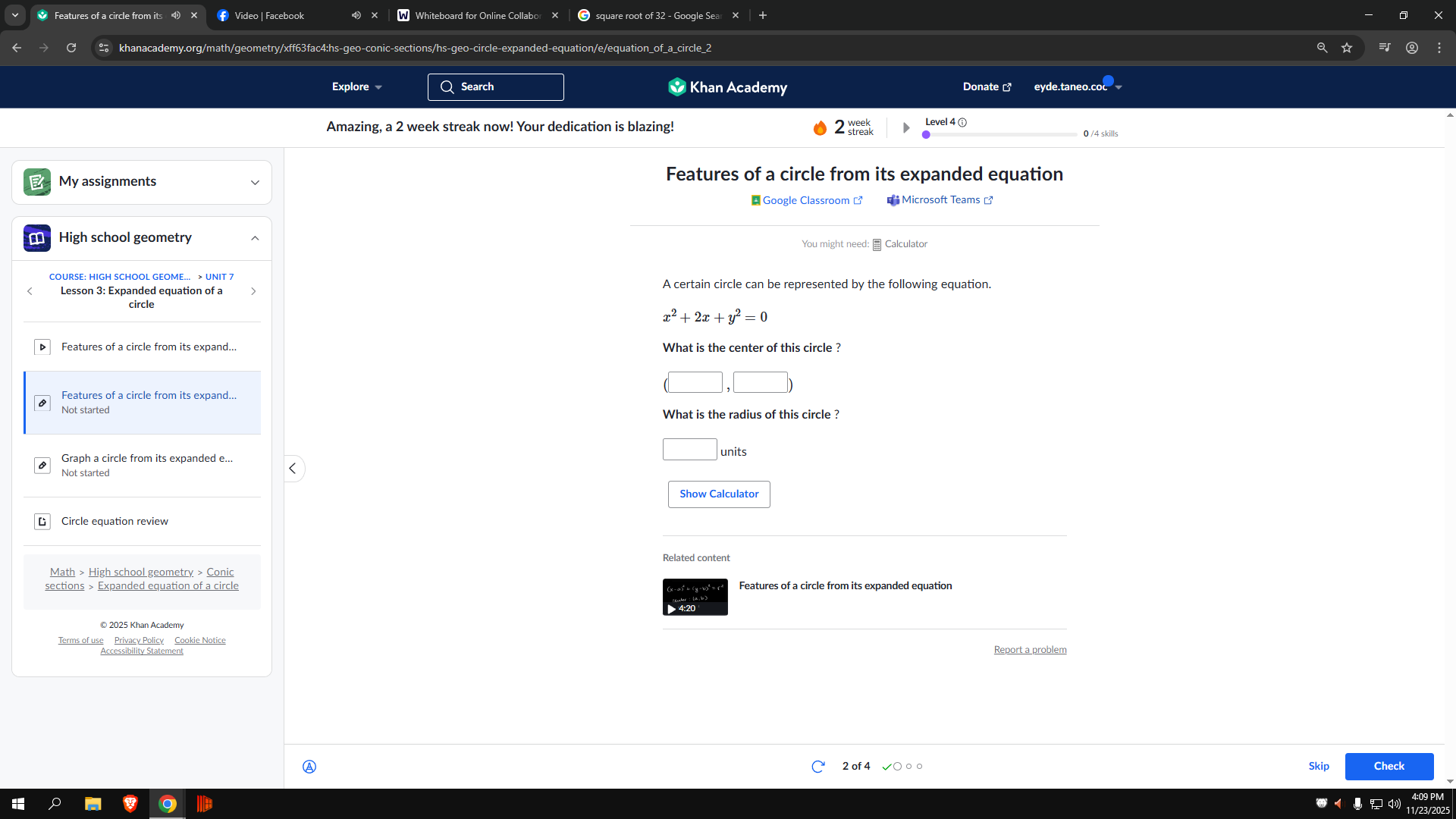Open Chrome from the Windows taskbar

click(167, 803)
